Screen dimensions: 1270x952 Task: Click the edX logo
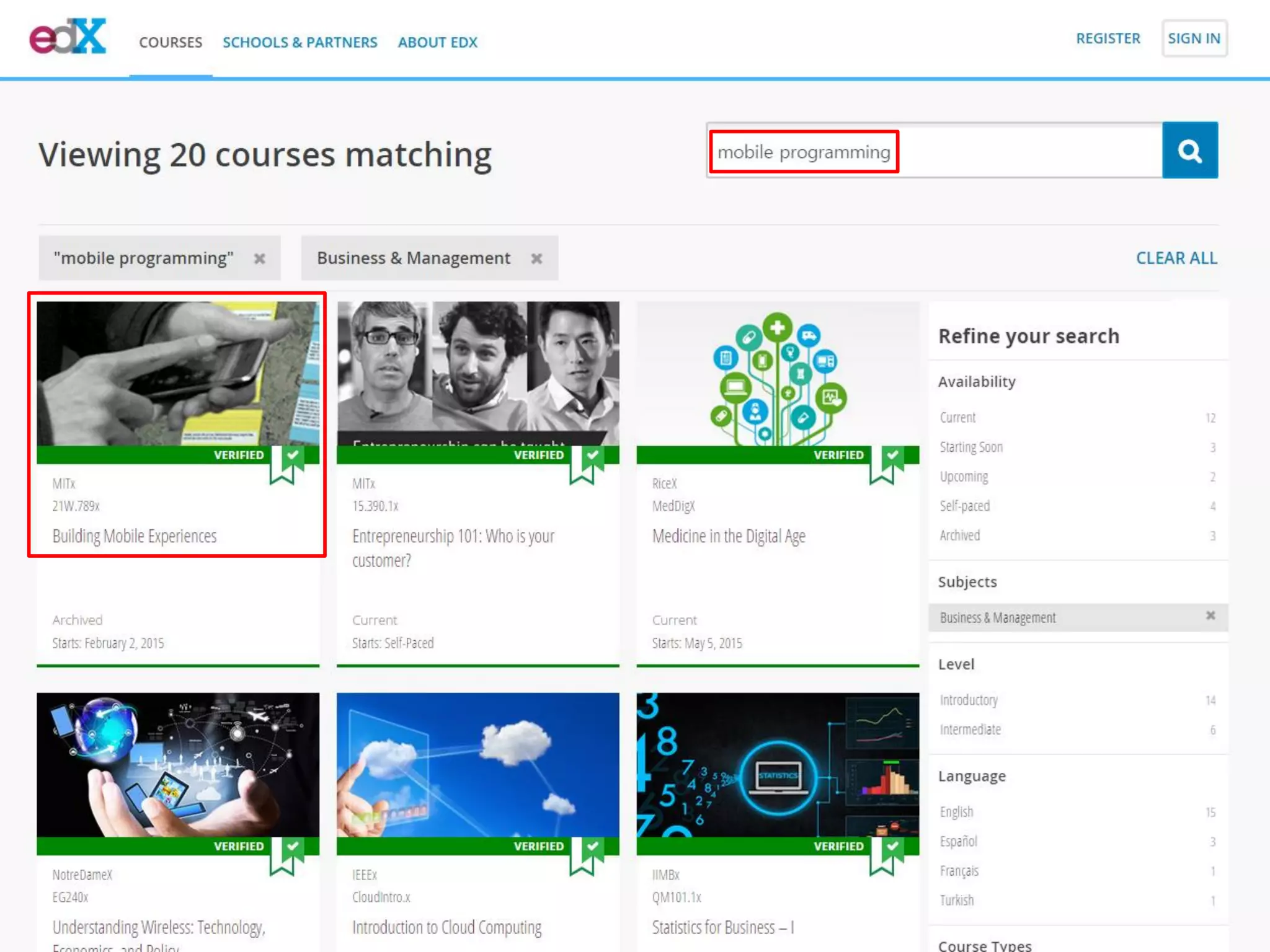click(x=68, y=37)
